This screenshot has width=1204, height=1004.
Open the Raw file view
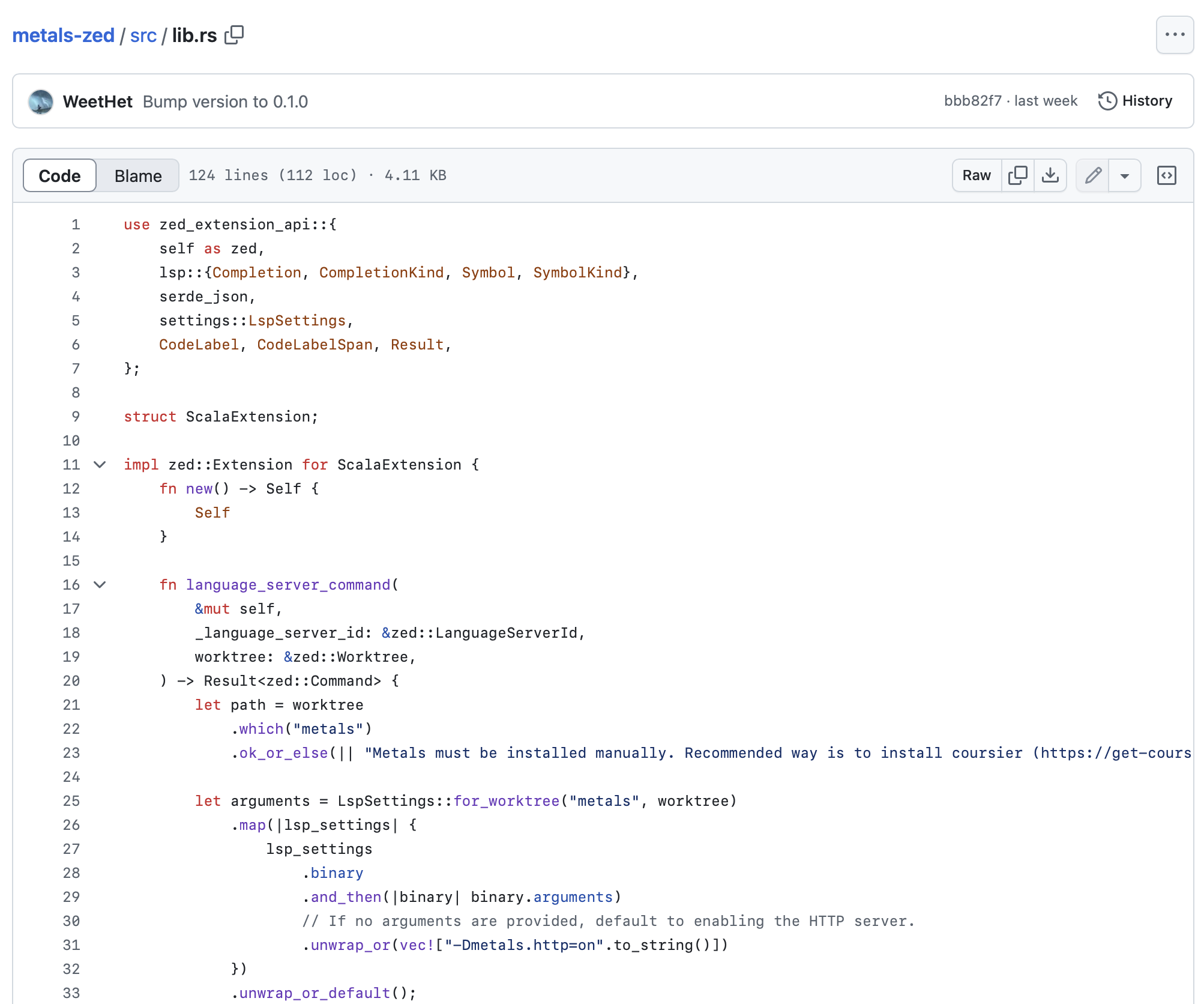(x=977, y=175)
